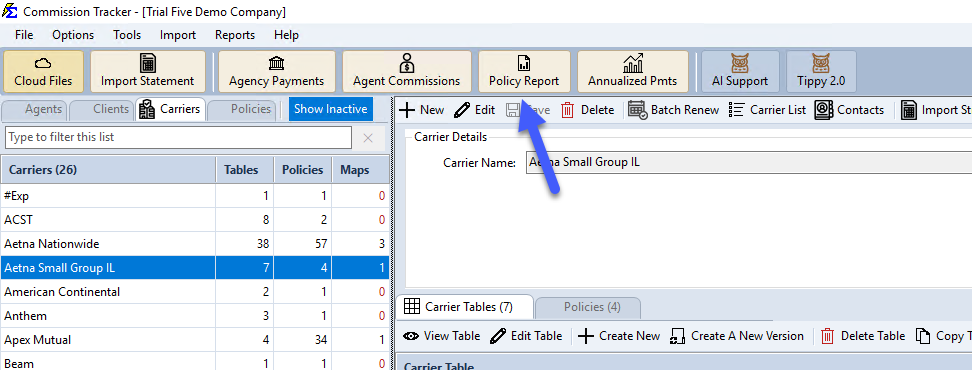
Task: Switch to Policies (4) tab
Action: click(x=588, y=307)
